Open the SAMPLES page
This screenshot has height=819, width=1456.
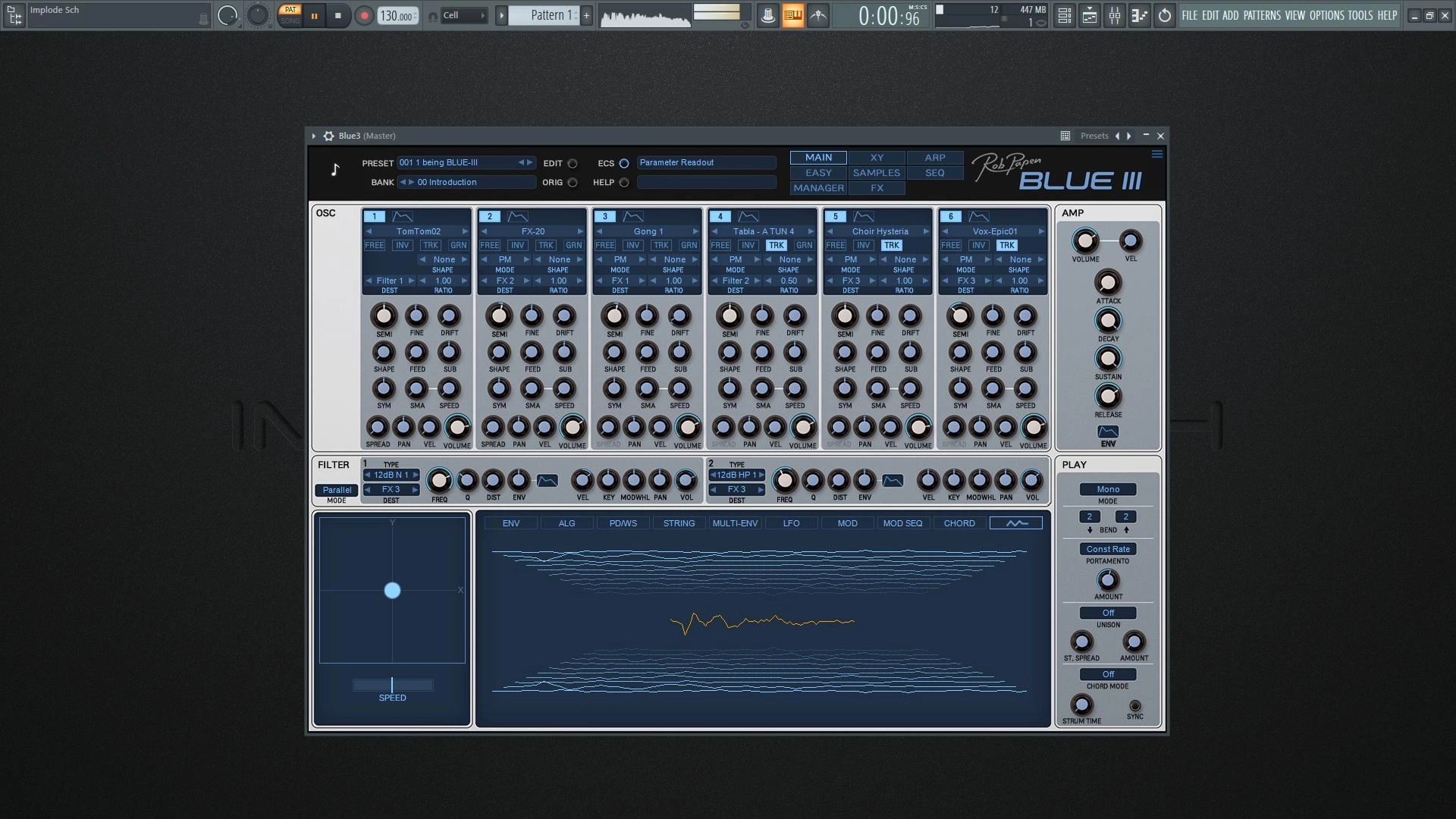coord(877,173)
